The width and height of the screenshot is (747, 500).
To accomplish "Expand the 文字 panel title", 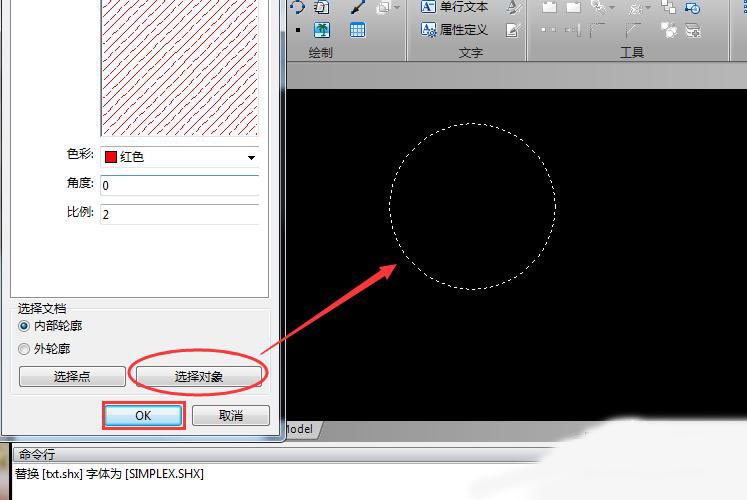I will pyautogui.click(x=471, y=52).
